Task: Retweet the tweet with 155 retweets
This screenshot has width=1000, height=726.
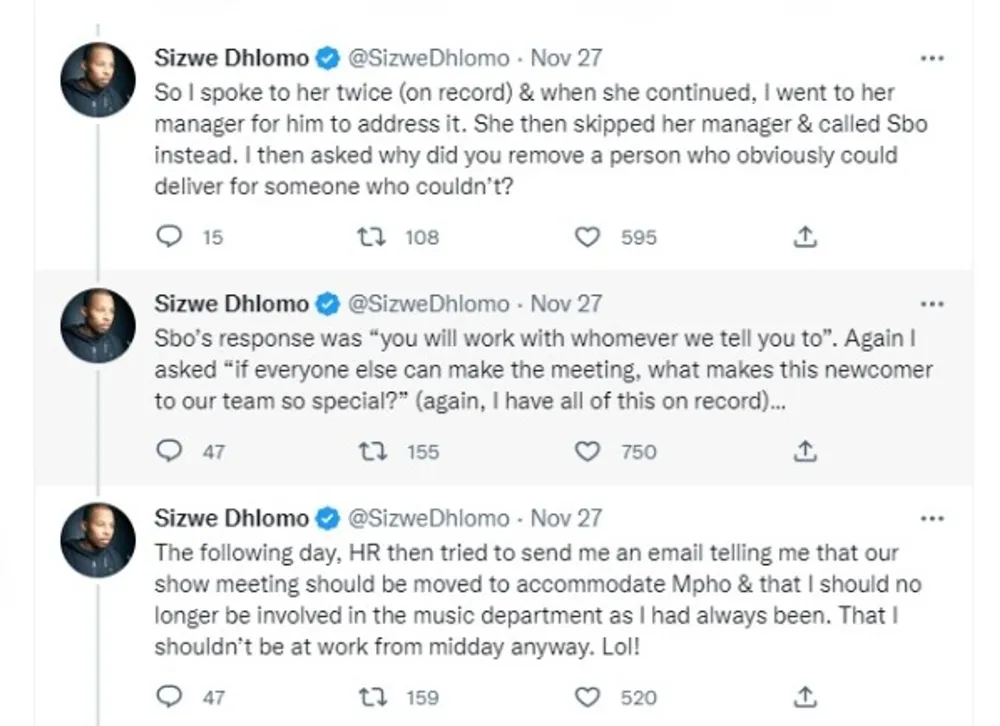Action: pyautogui.click(x=370, y=452)
